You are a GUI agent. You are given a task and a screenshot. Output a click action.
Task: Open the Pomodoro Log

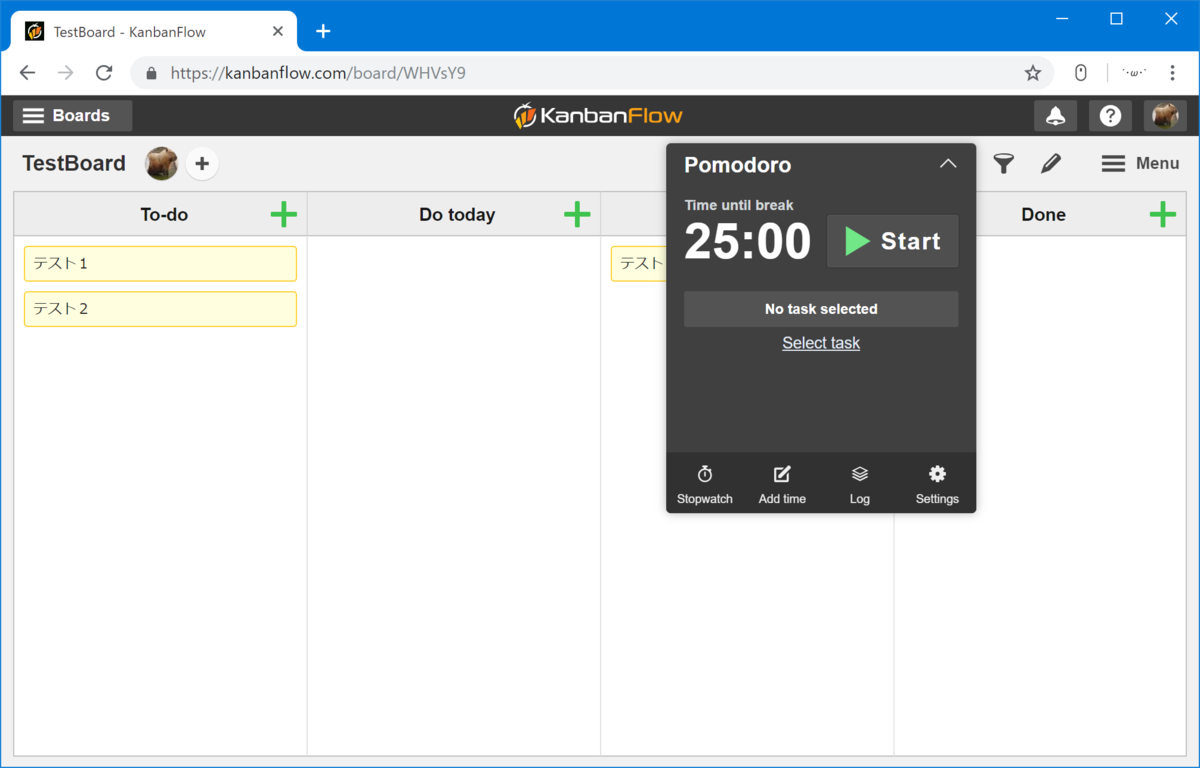pyautogui.click(x=860, y=484)
